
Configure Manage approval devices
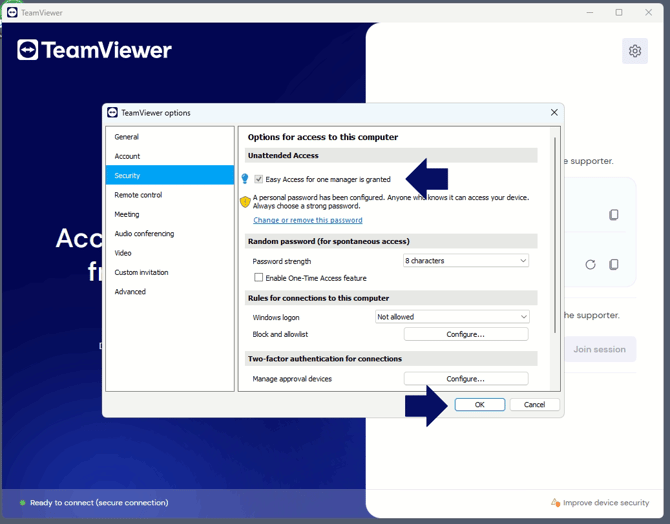point(466,379)
